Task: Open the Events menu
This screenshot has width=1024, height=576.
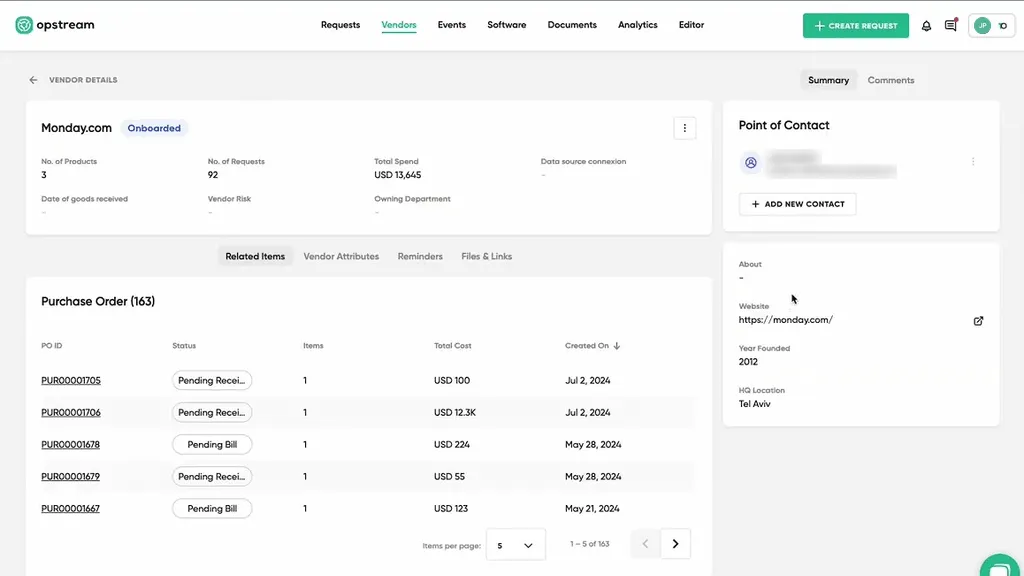Action: (x=451, y=25)
